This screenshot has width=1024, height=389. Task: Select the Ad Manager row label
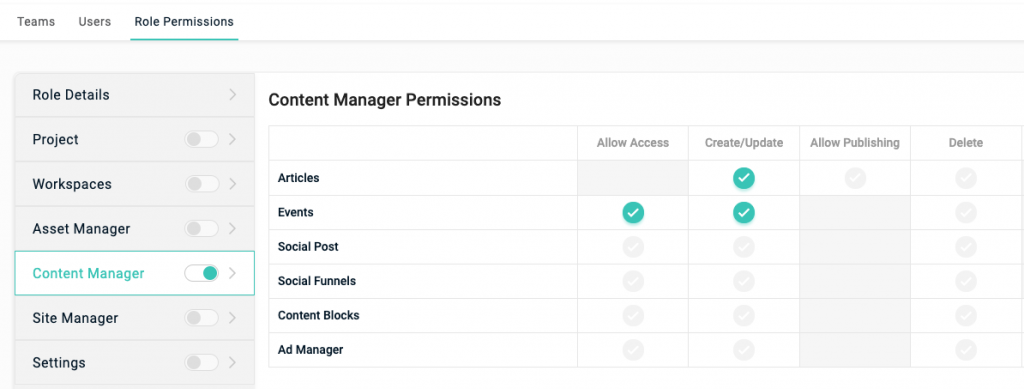(x=310, y=350)
